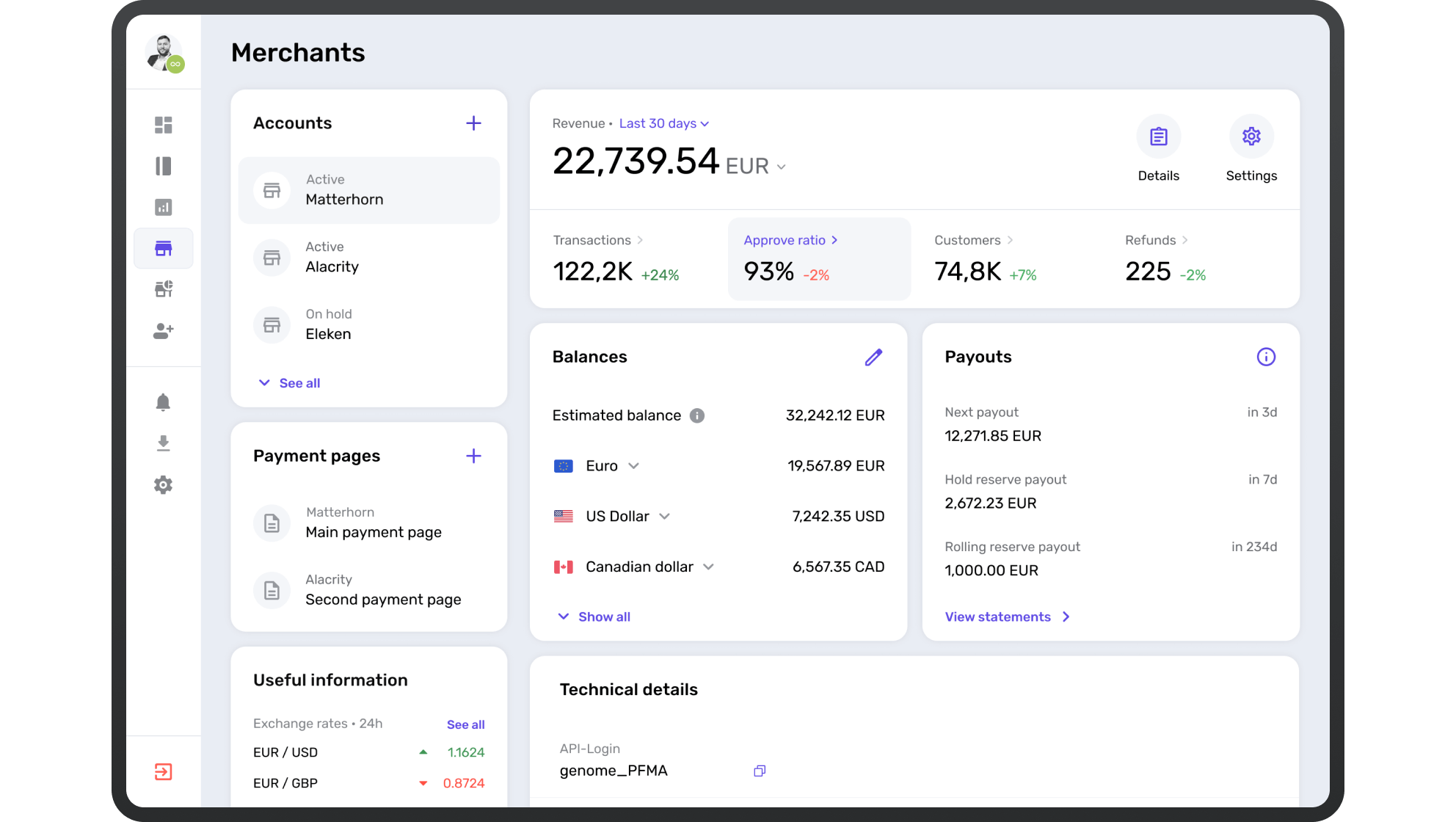Open the dashboard view from the sidebar
Screen dimensions: 1456x822
(163, 125)
